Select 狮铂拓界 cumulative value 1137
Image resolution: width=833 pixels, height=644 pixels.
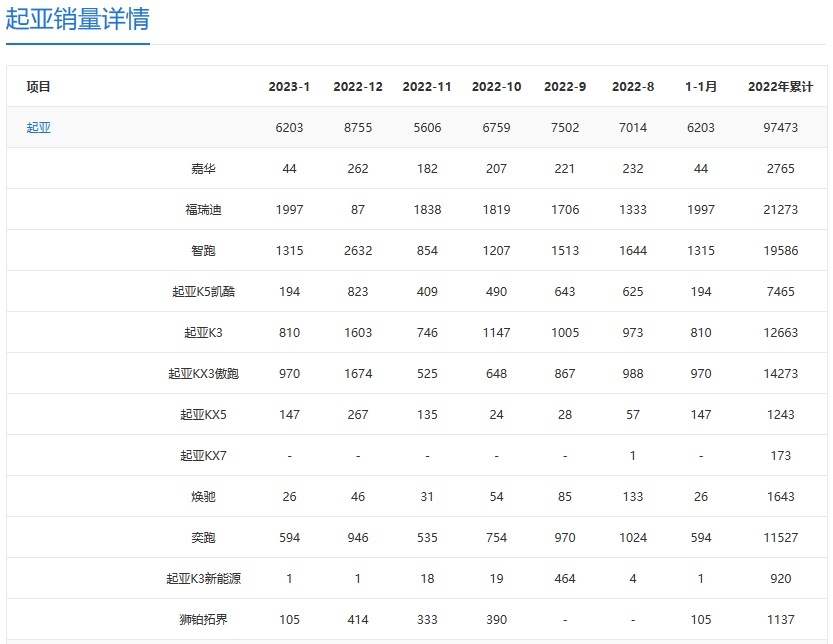[780, 619]
